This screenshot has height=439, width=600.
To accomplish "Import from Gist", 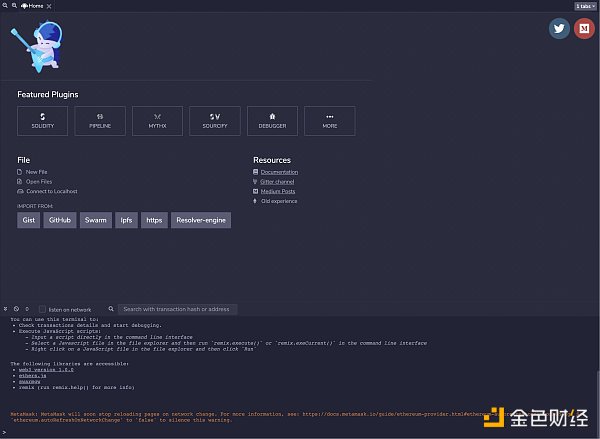I will pos(29,219).
